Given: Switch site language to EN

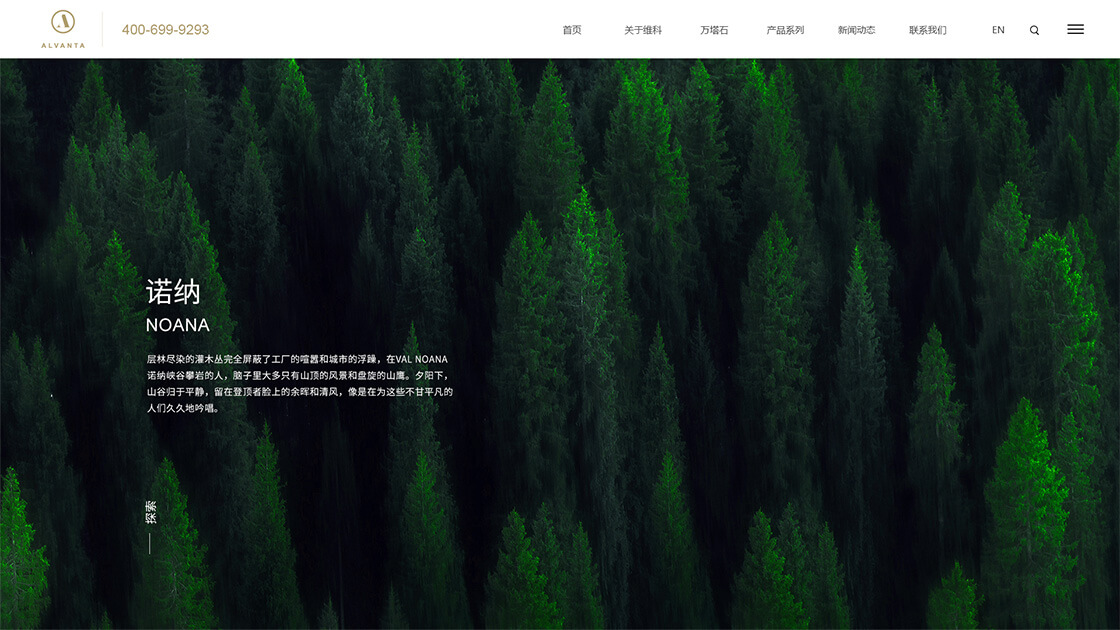Looking at the screenshot, I should (x=998, y=30).
